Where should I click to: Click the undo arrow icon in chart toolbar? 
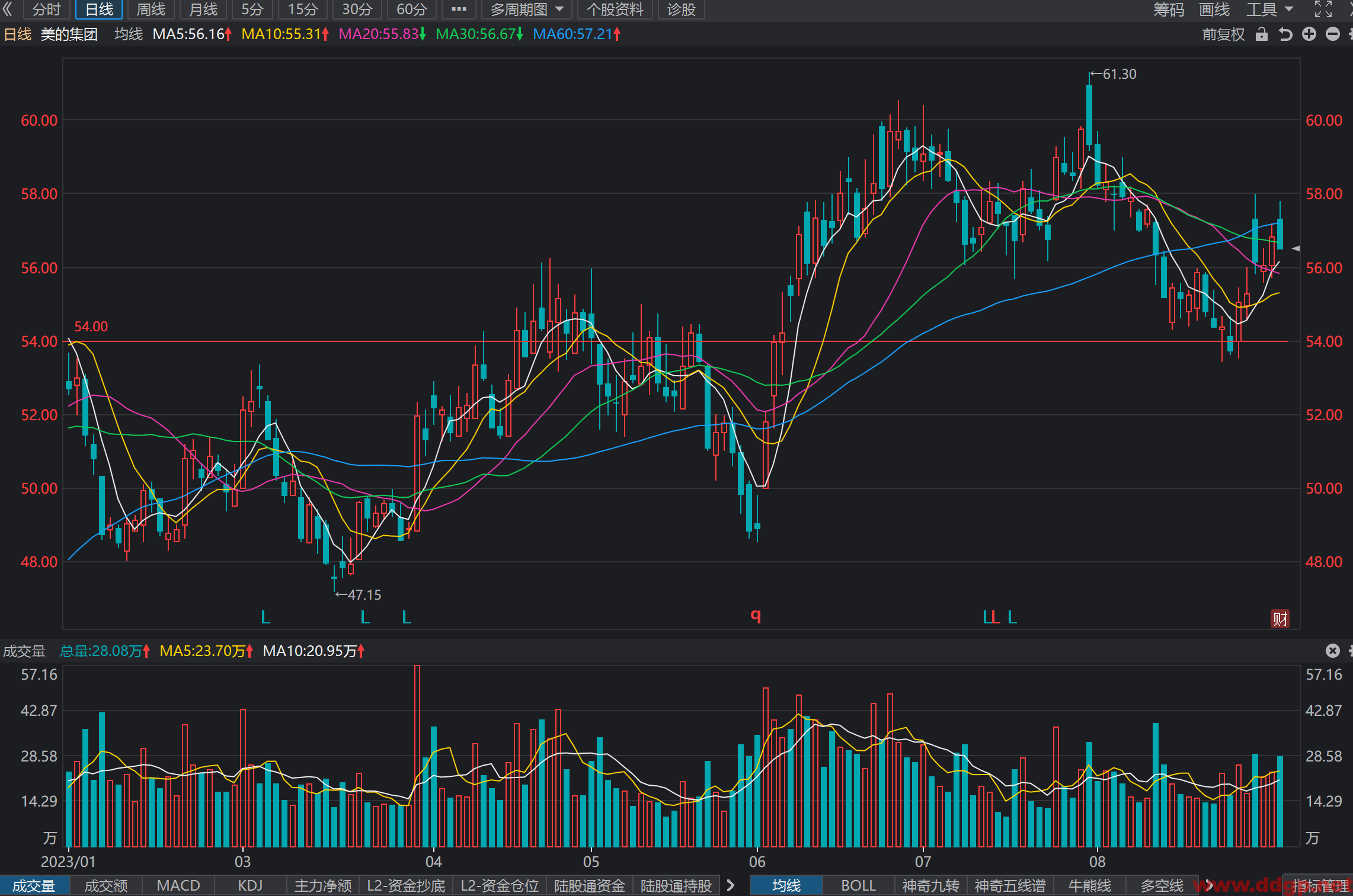(x=1285, y=34)
